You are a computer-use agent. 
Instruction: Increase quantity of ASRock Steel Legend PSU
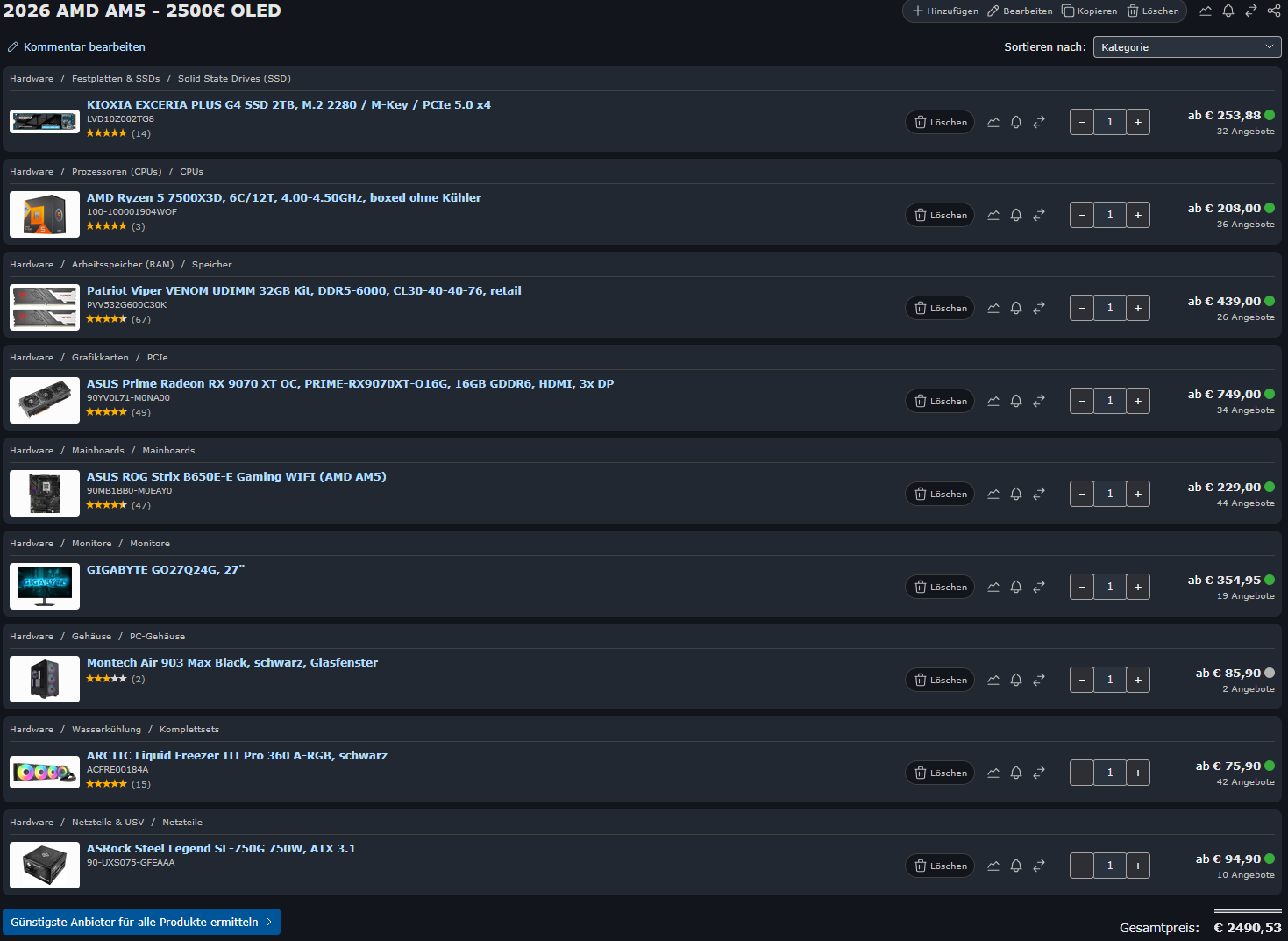[1138, 866]
